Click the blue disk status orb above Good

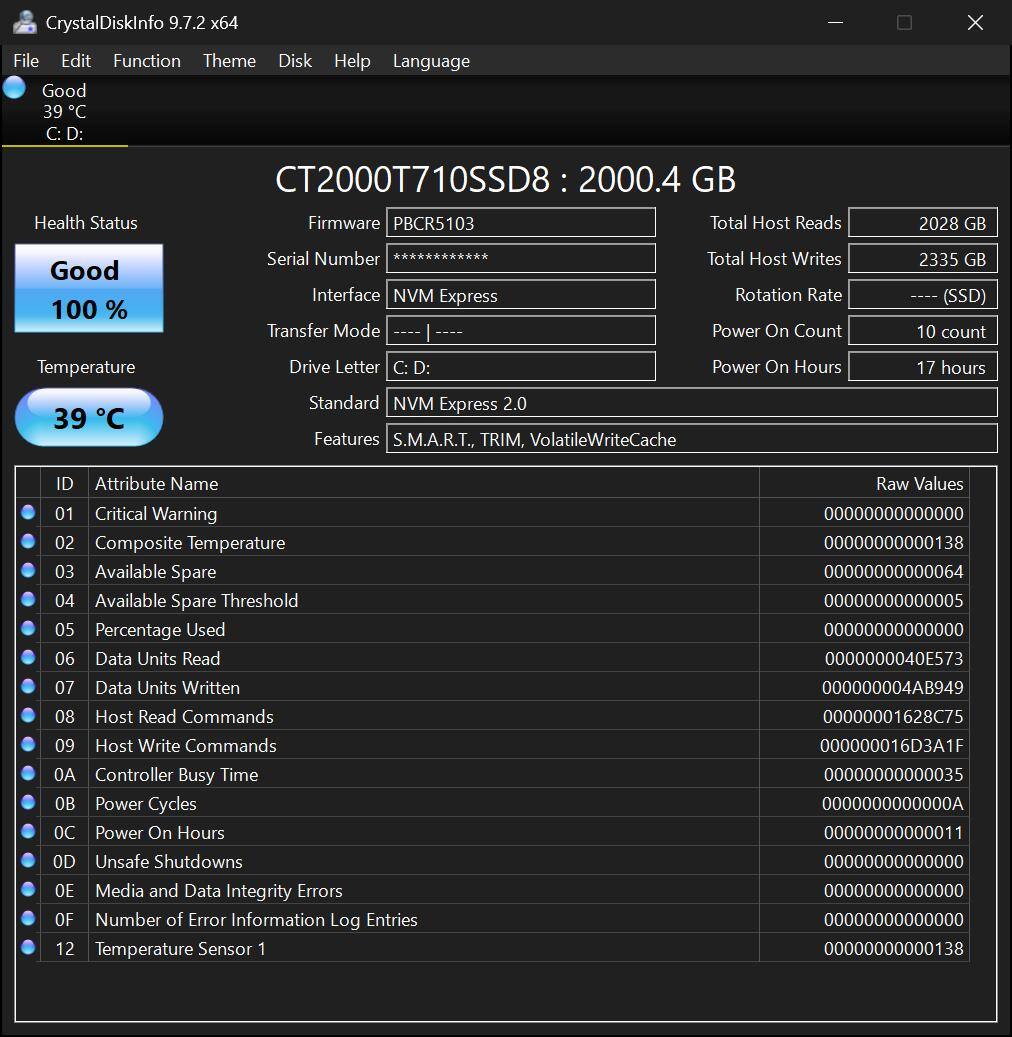pyautogui.click(x=14, y=88)
